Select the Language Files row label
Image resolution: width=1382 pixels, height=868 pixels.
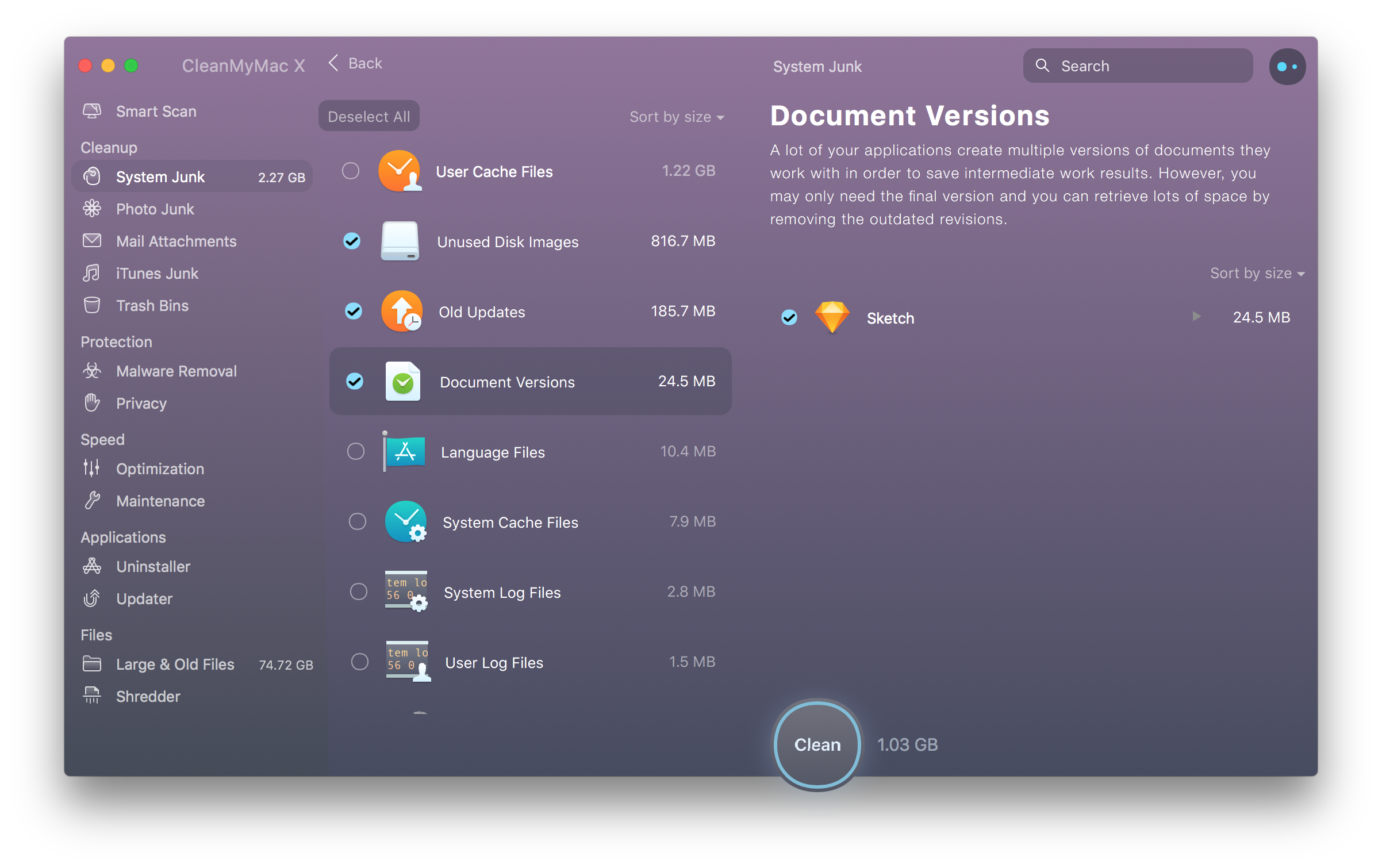click(x=493, y=452)
